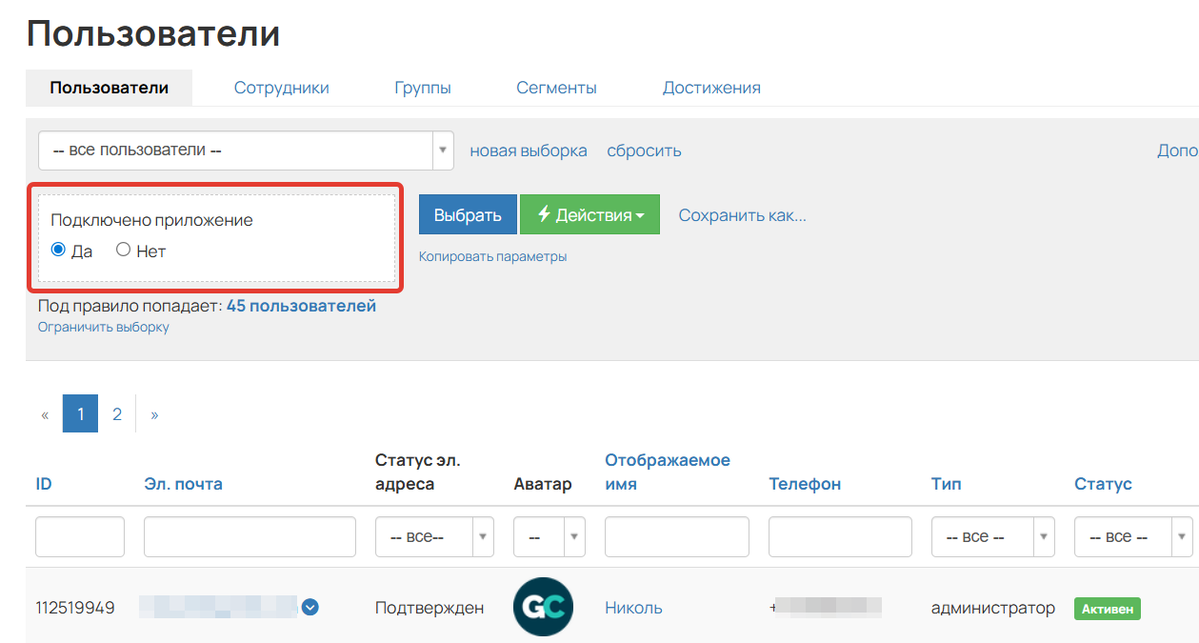Open the Действия actions menu
Image resolution: width=1199 pixels, height=643 pixels.
(589, 214)
